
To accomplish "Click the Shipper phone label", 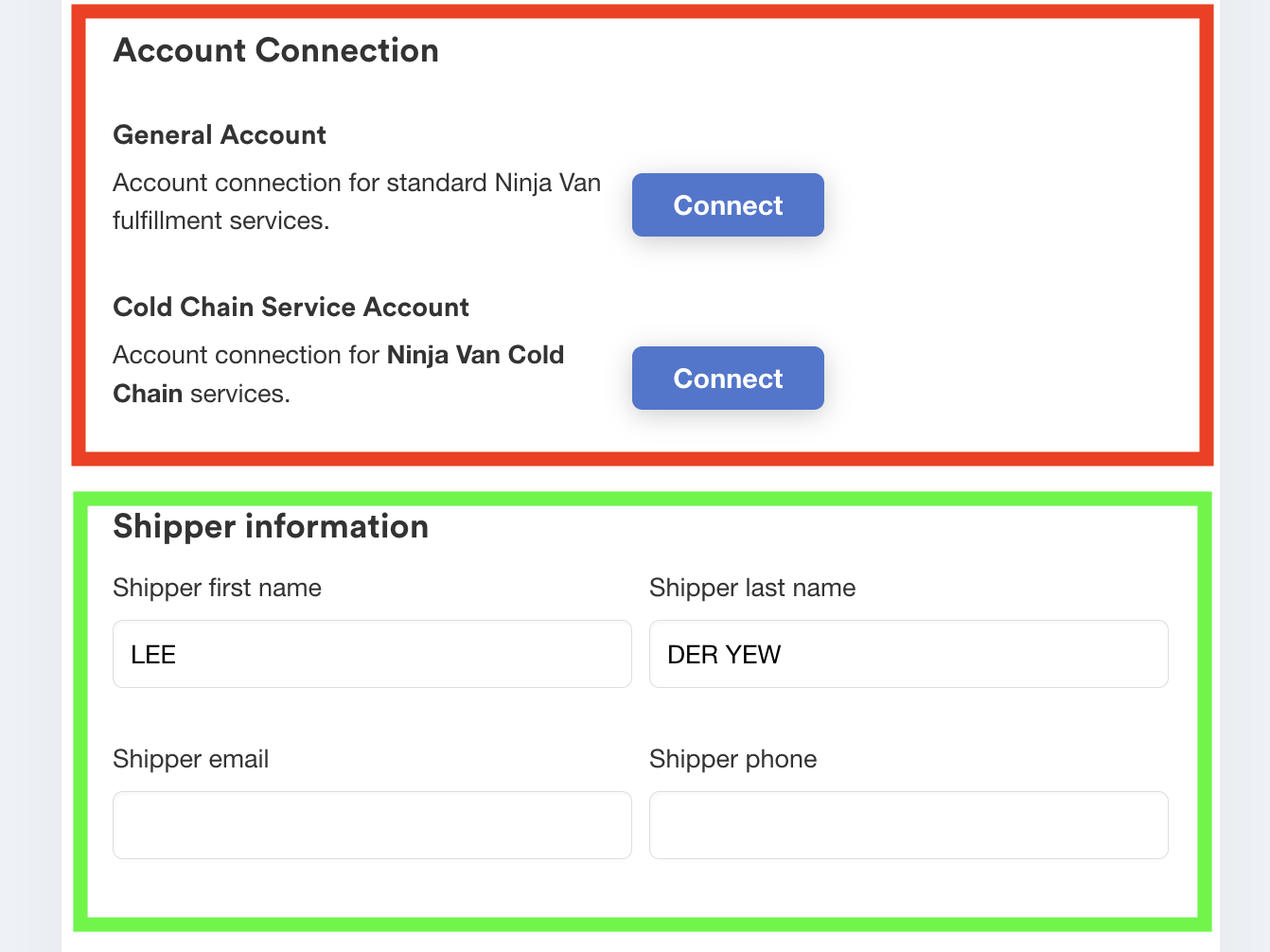I will pos(732,759).
